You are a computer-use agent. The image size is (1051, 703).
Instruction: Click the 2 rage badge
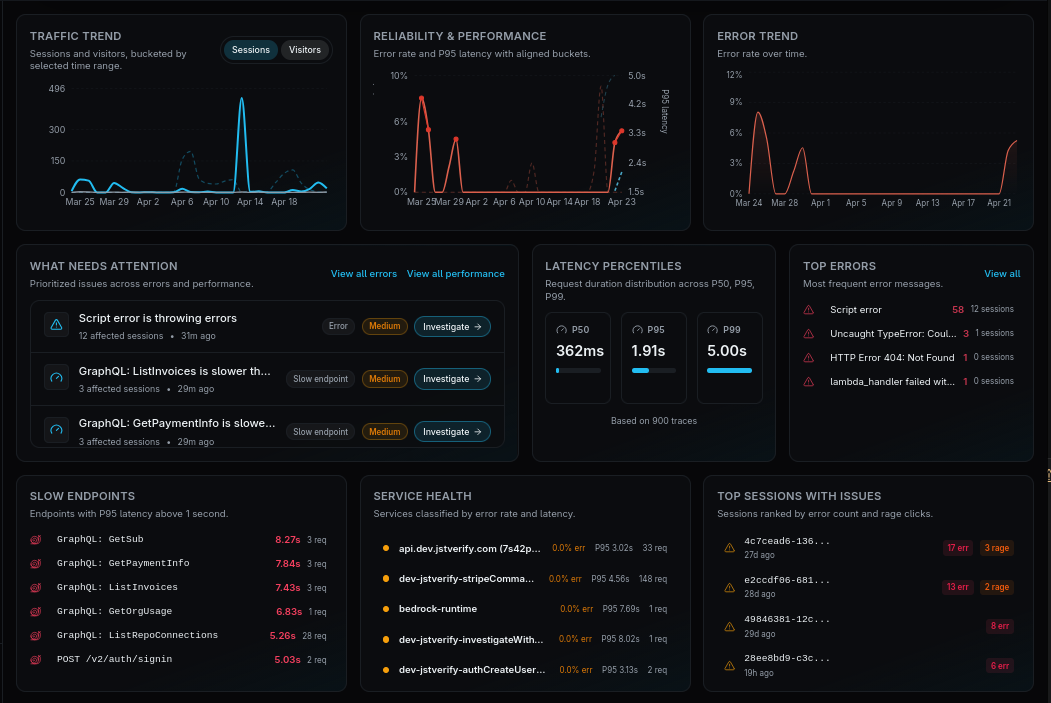[997, 587]
